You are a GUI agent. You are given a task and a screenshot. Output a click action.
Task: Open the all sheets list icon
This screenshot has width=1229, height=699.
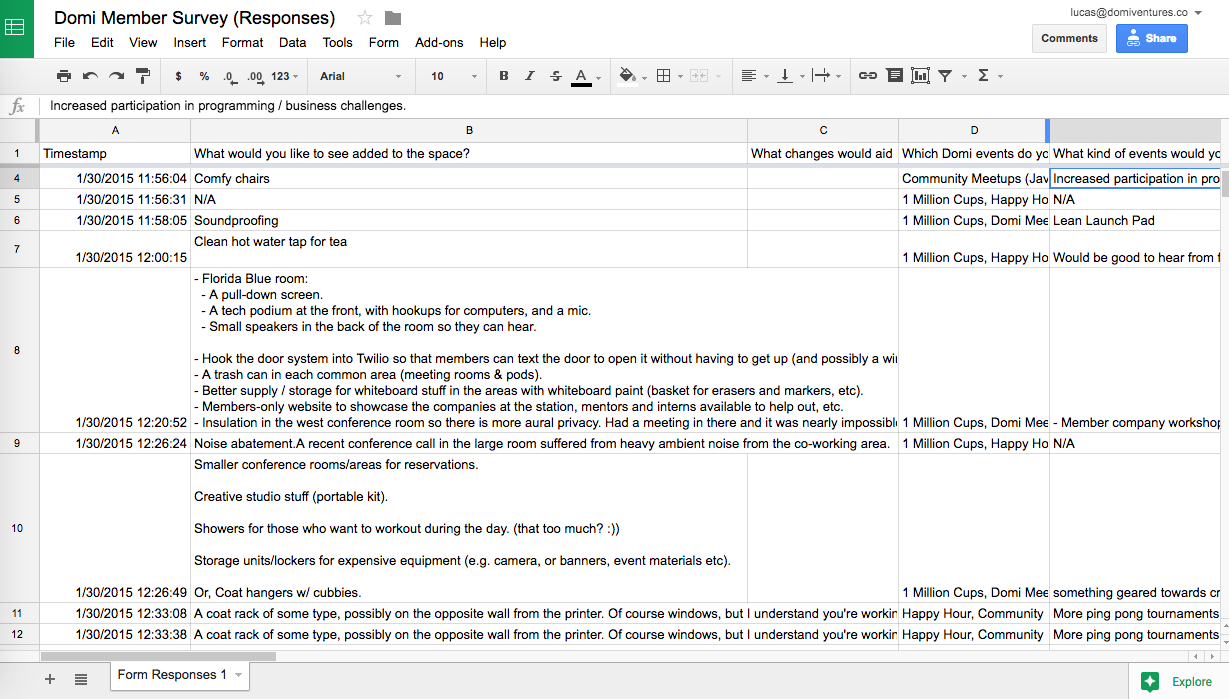(81, 679)
